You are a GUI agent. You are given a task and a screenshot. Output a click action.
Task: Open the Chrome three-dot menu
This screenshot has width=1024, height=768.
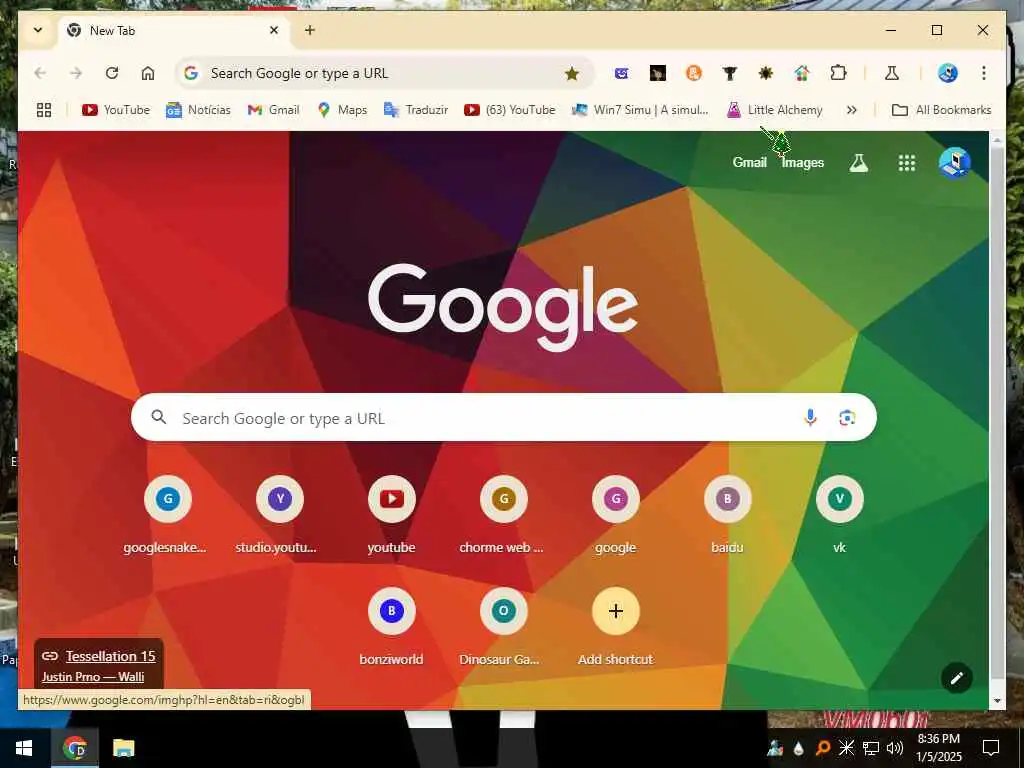(x=984, y=73)
